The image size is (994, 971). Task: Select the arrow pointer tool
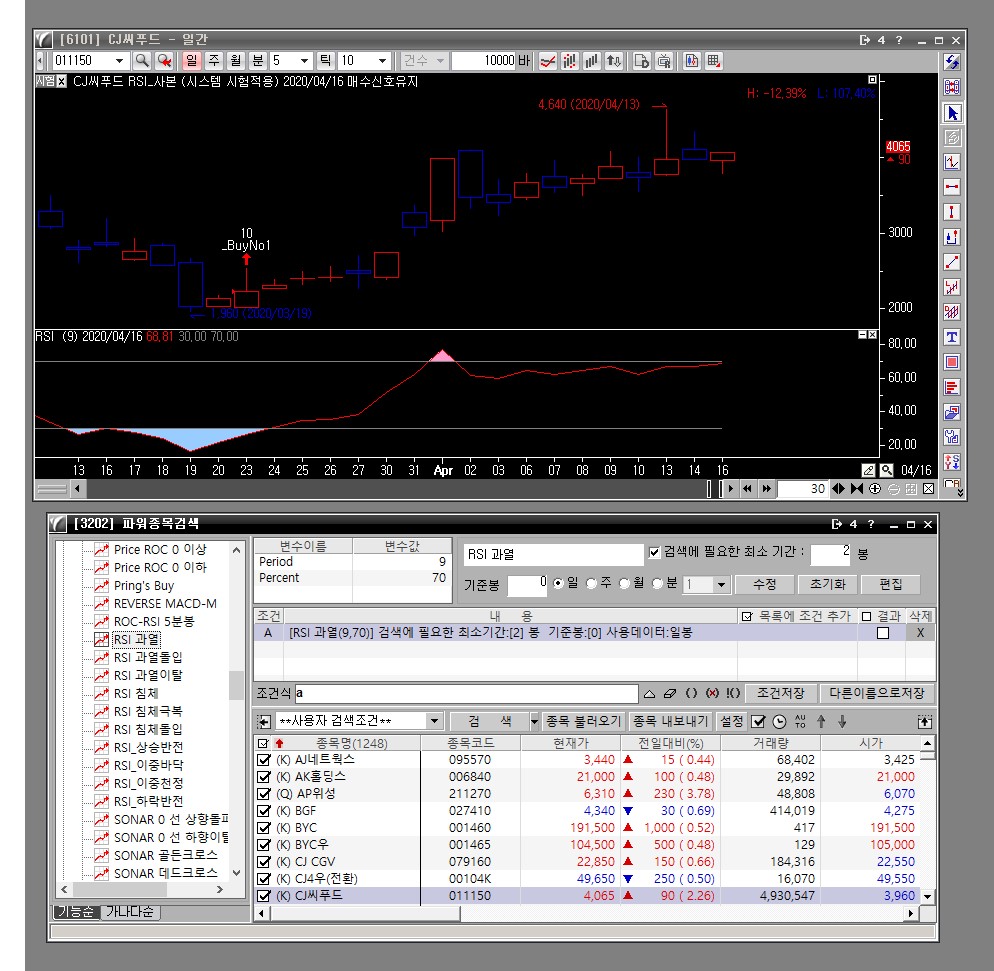coord(951,113)
